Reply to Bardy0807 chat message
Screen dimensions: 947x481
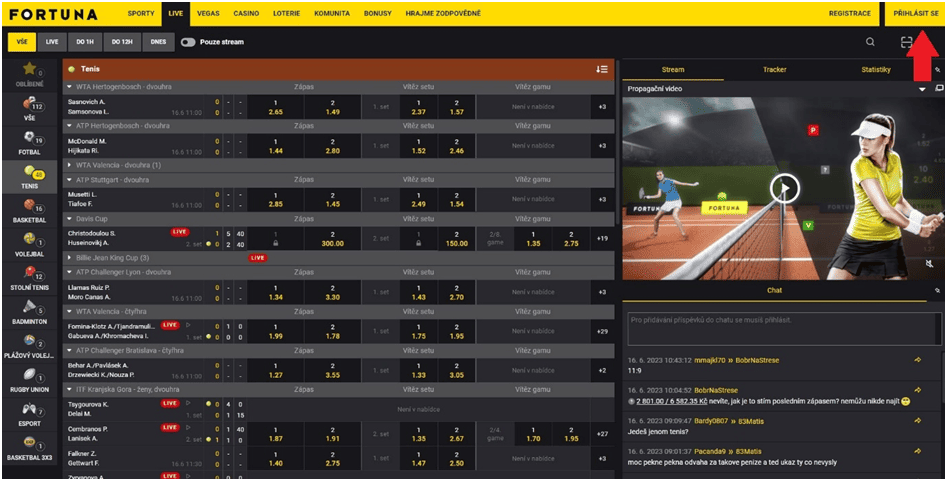point(917,421)
